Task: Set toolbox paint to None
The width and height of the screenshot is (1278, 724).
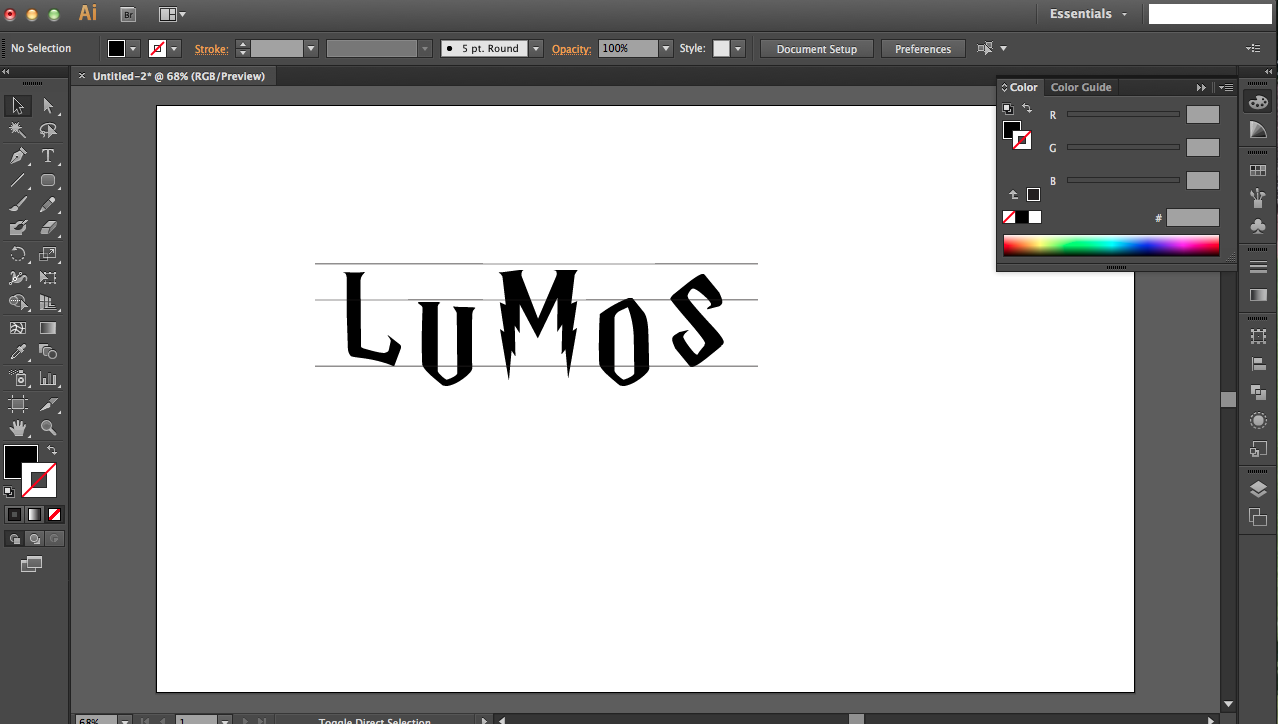Action: (54, 514)
